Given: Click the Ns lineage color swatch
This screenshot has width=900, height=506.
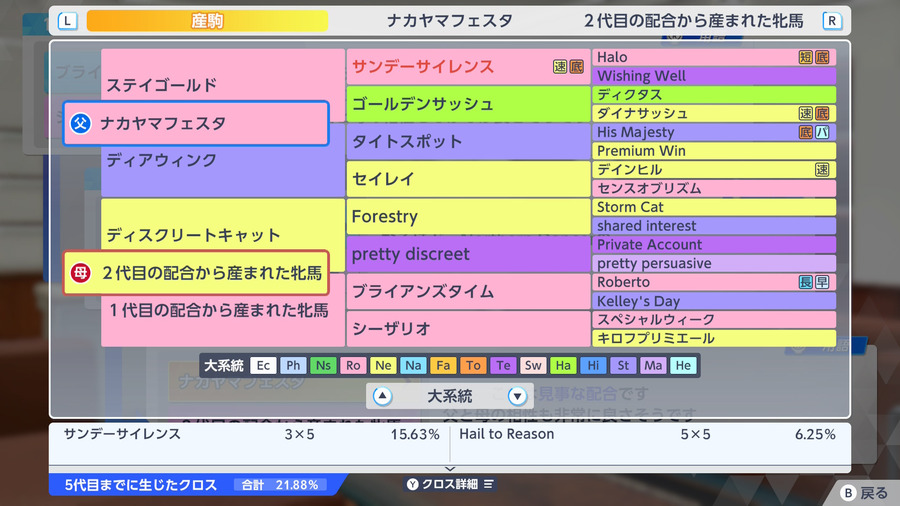Looking at the screenshot, I should coord(323,365).
